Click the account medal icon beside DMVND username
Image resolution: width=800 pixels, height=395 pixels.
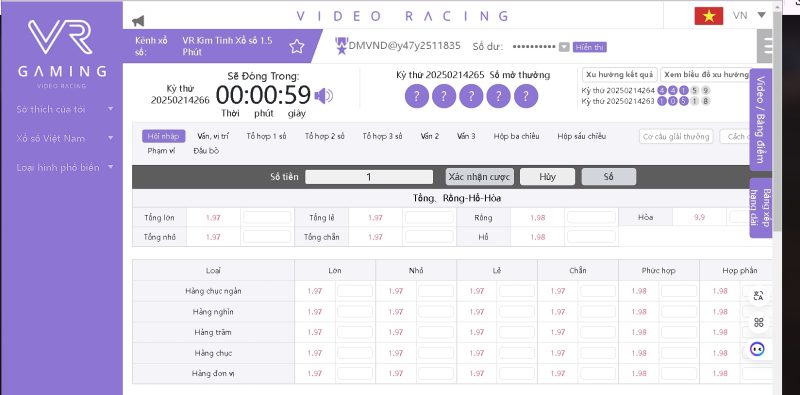(x=341, y=46)
